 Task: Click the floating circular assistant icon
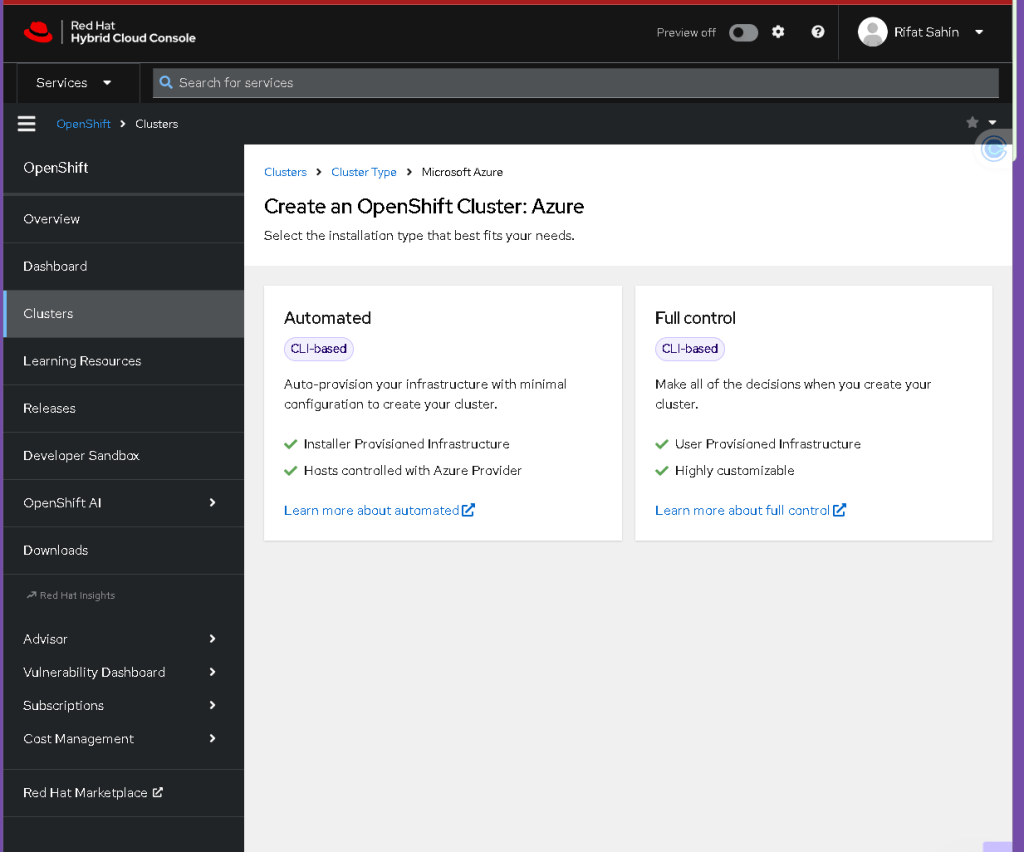[x=993, y=150]
